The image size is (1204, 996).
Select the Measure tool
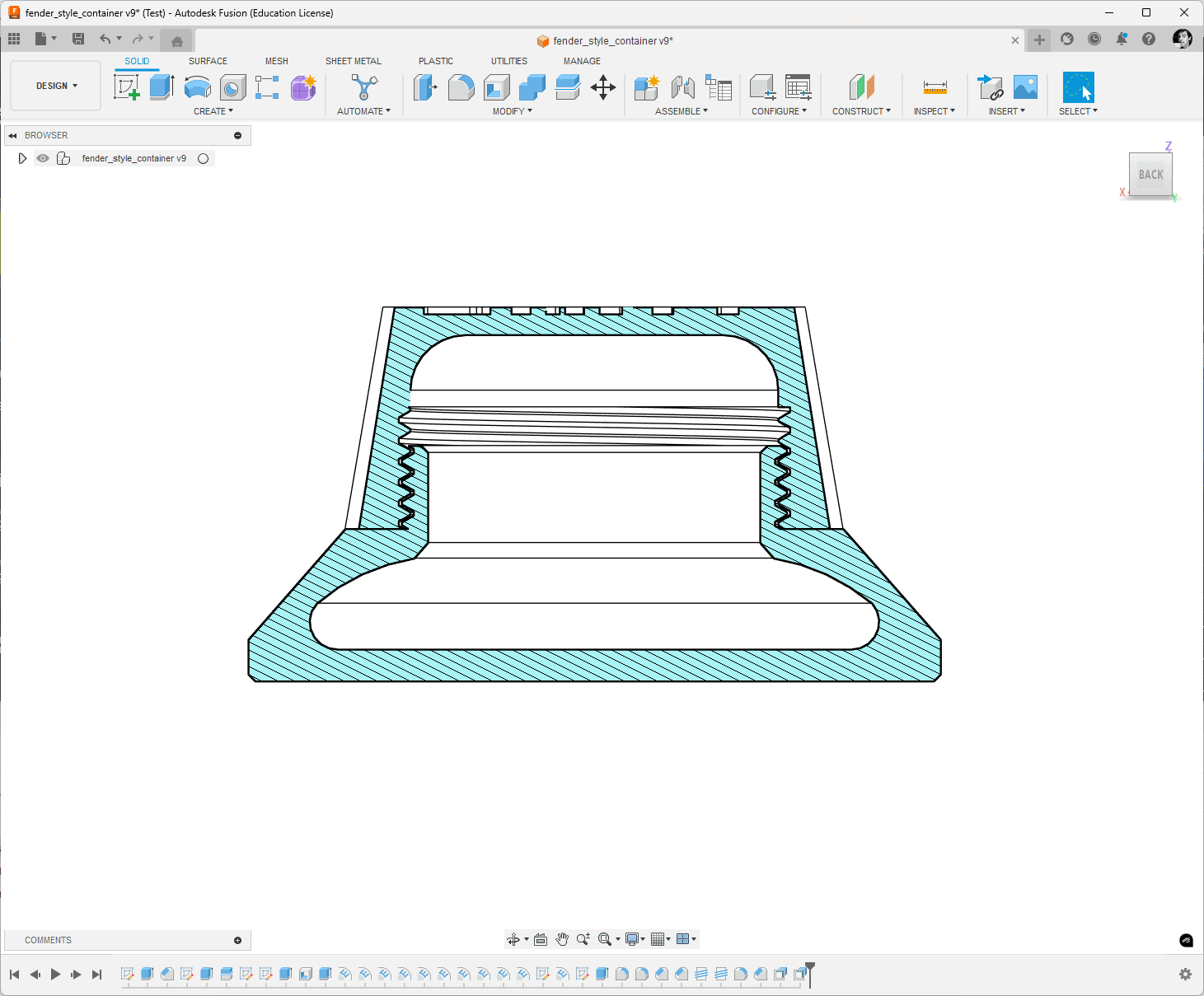click(x=935, y=87)
